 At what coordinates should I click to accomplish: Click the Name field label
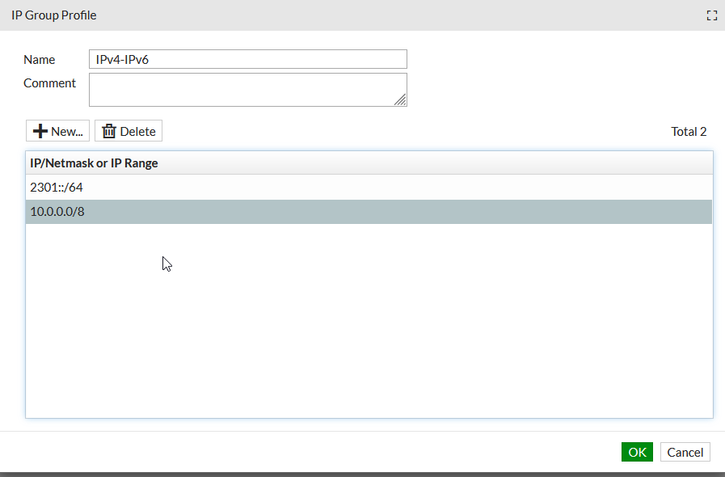[40, 60]
